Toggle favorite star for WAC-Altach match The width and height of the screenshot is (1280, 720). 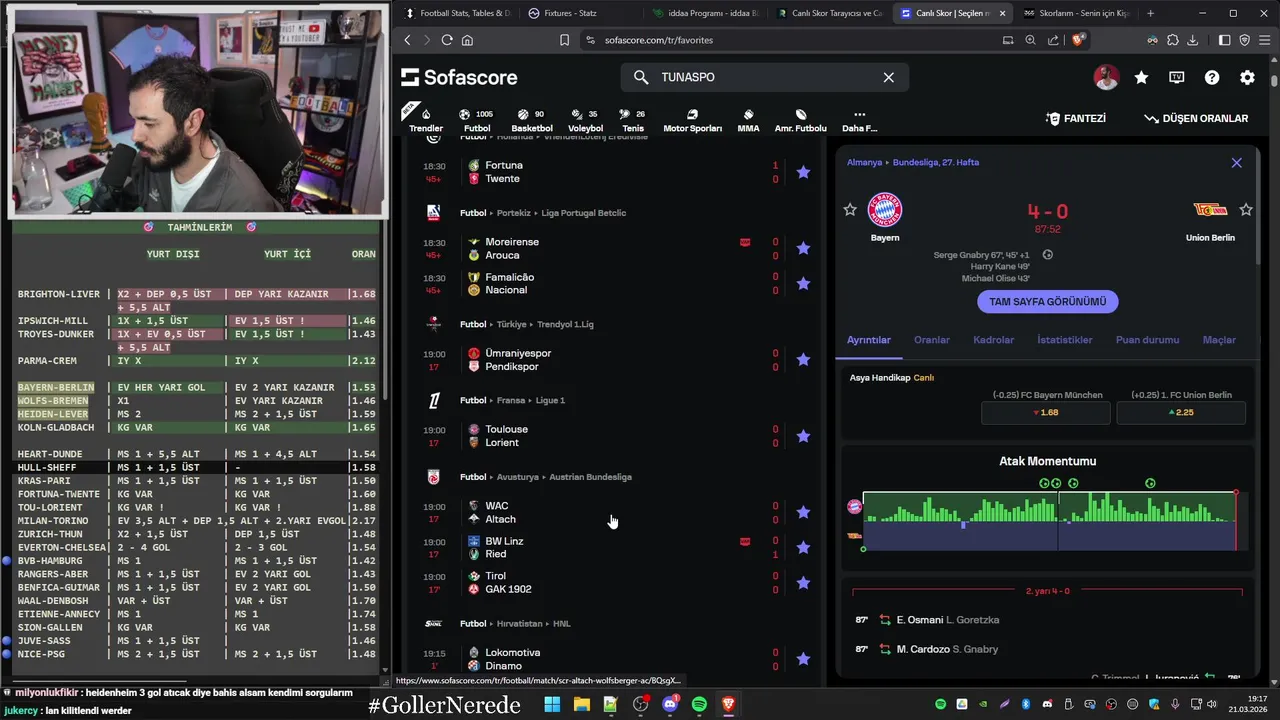point(803,512)
